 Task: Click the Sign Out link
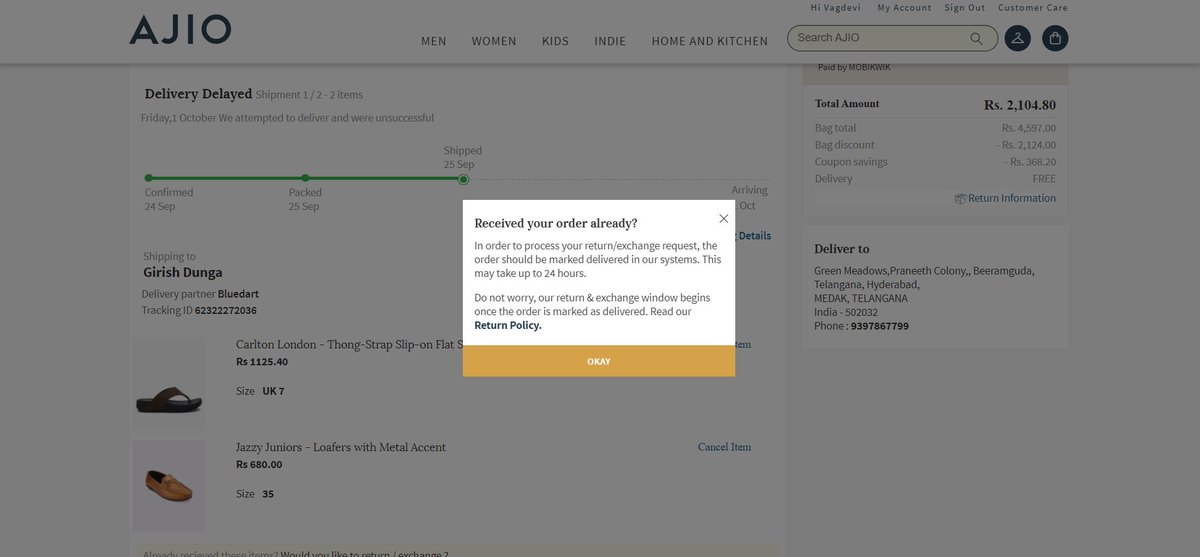pyautogui.click(x=965, y=8)
